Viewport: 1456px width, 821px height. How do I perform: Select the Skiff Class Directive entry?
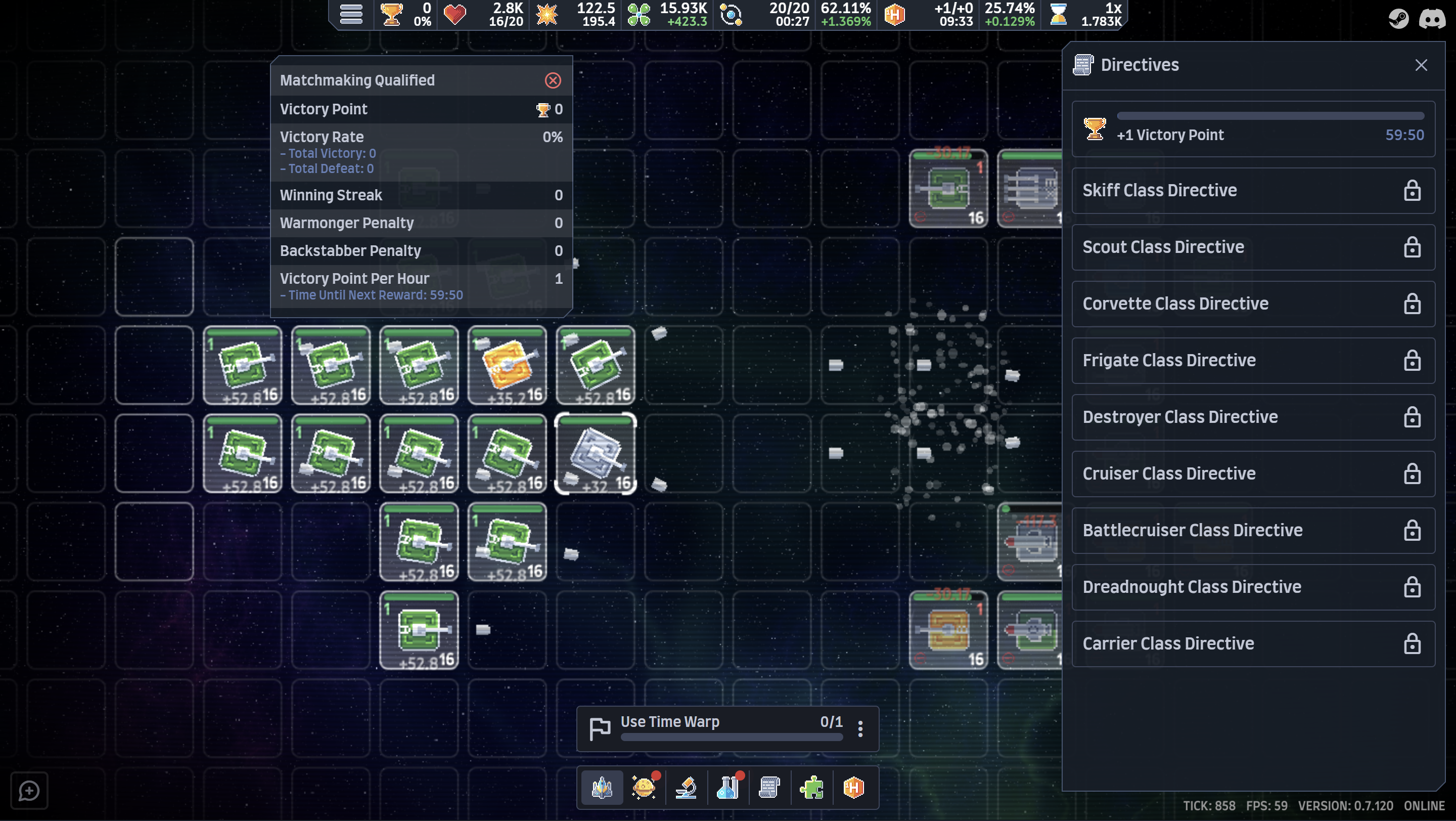1253,191
